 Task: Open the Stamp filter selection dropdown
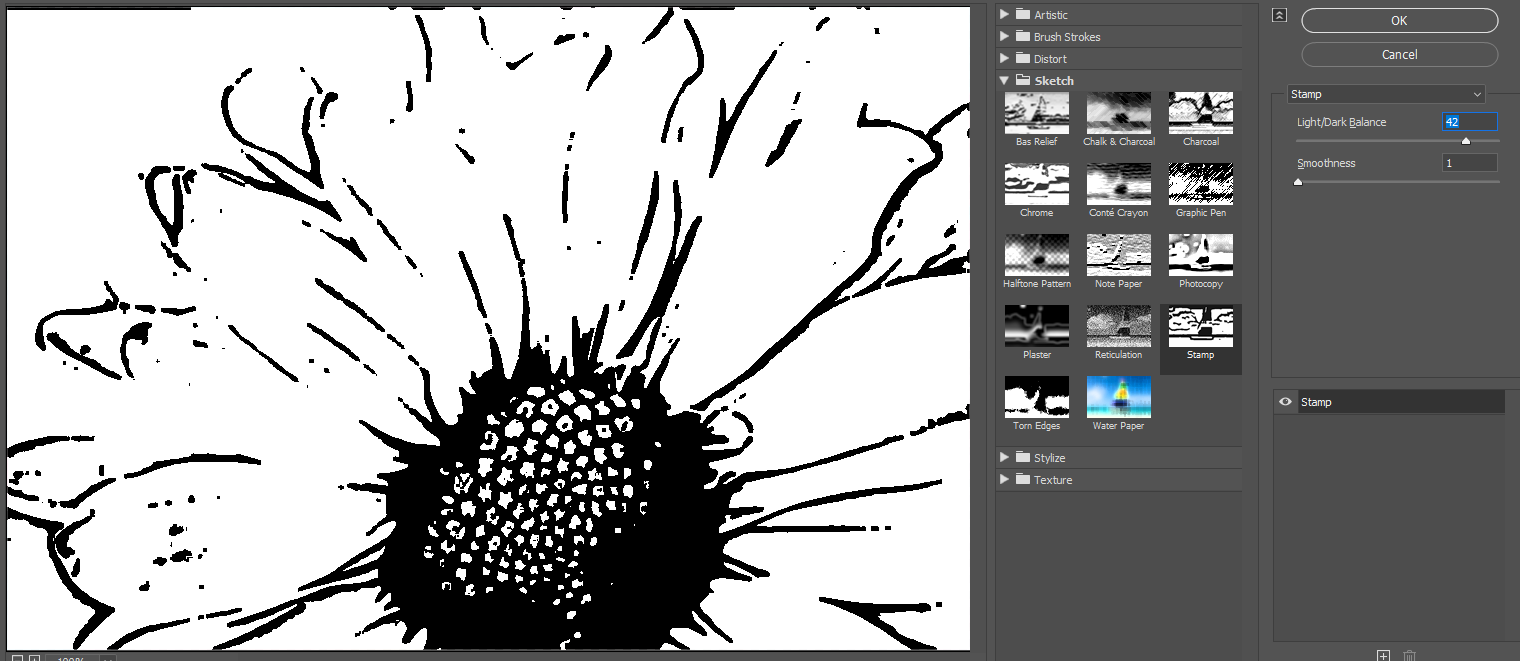[x=1386, y=94]
